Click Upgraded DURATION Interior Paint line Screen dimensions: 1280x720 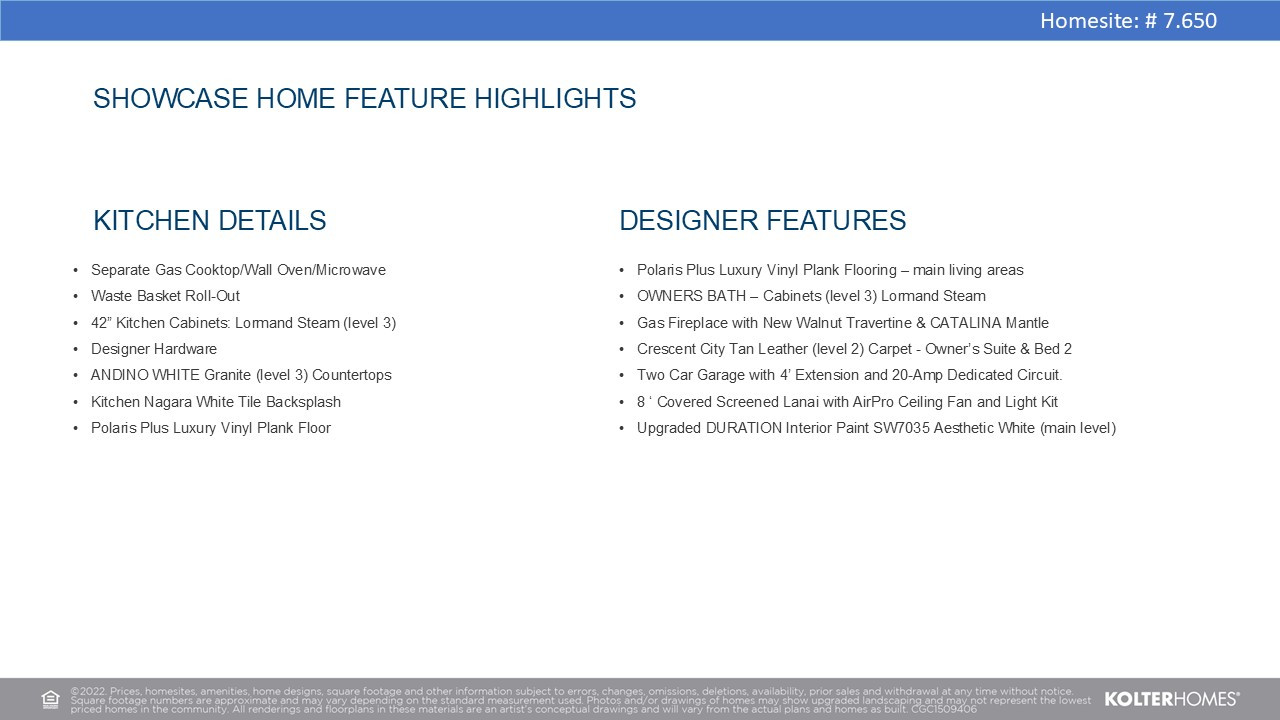pos(876,428)
